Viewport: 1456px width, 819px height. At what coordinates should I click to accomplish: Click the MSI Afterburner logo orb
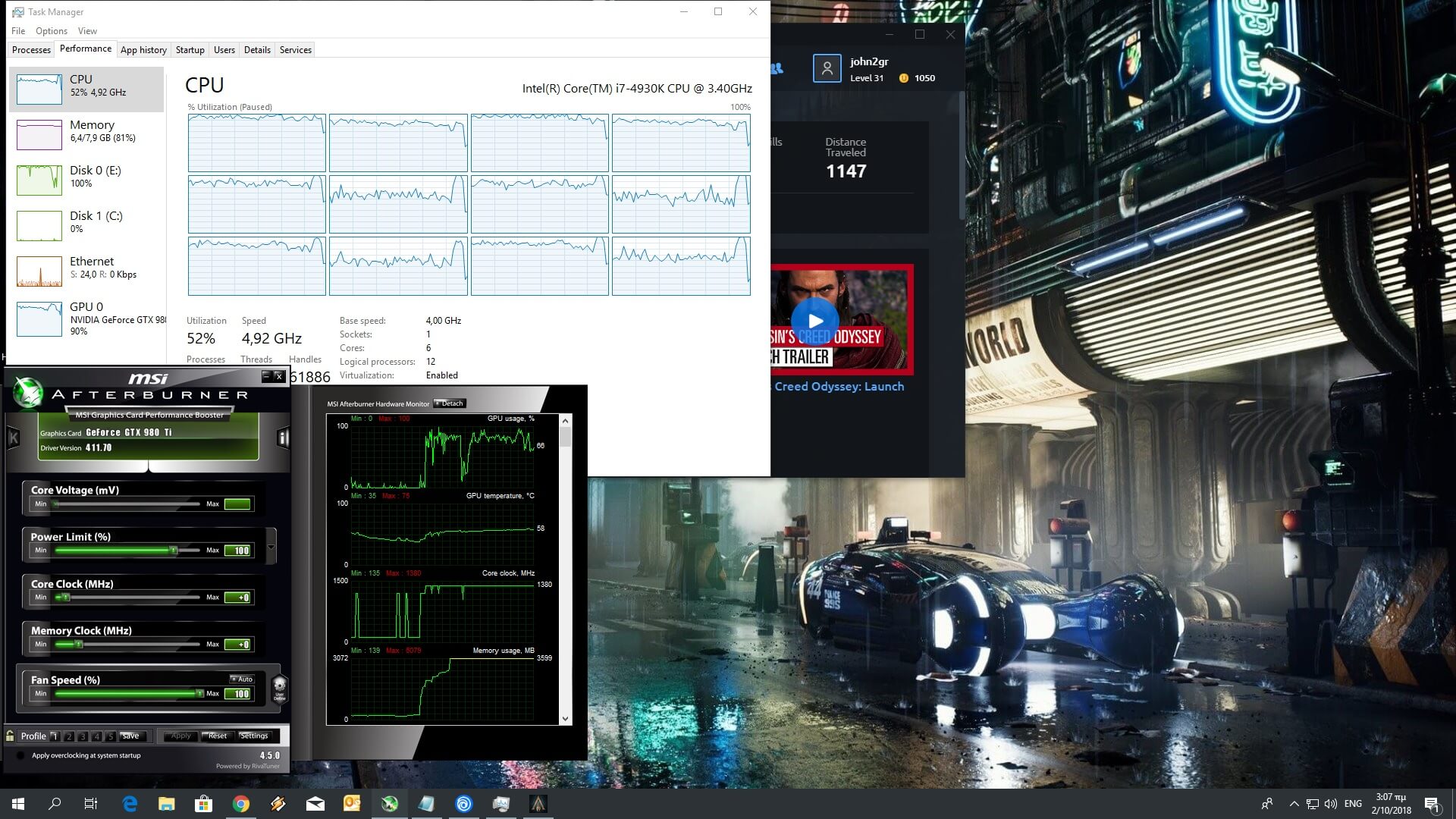(x=28, y=393)
